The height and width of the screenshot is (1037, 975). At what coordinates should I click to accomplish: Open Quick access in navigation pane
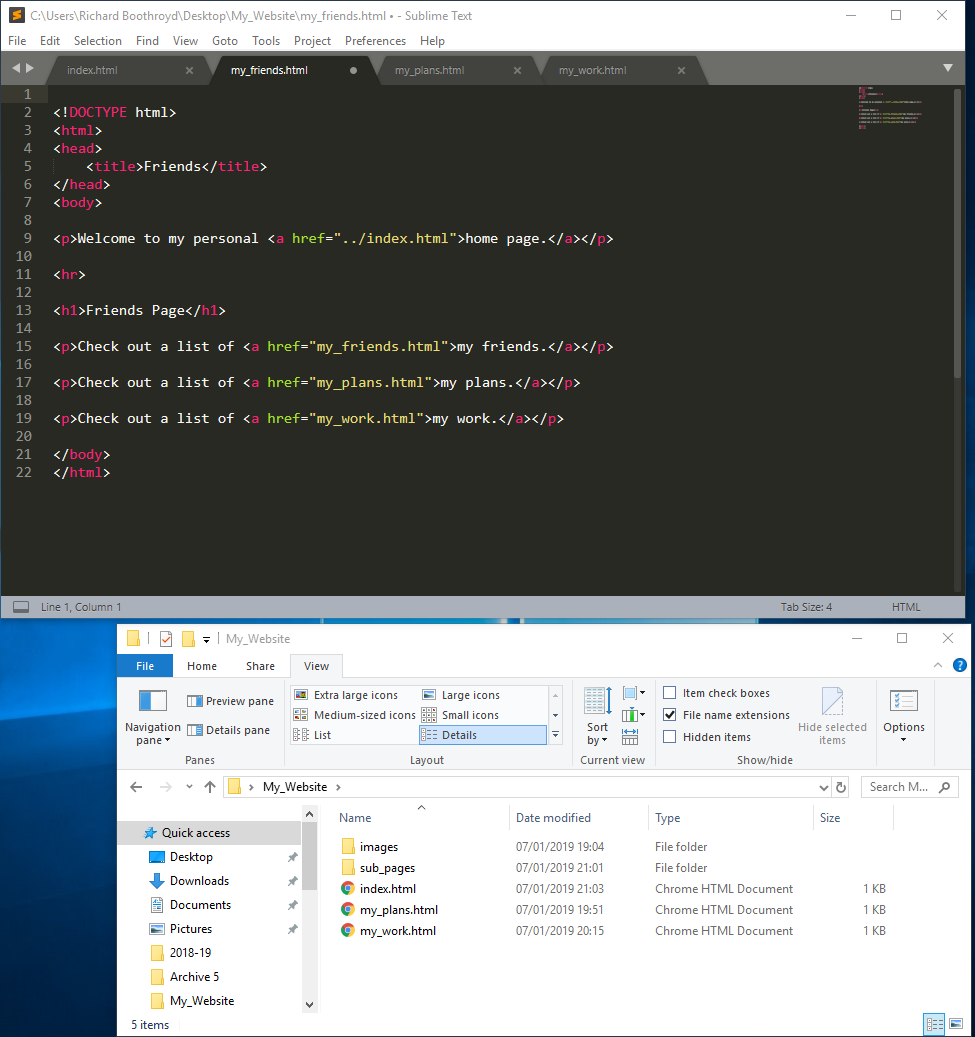(x=196, y=833)
